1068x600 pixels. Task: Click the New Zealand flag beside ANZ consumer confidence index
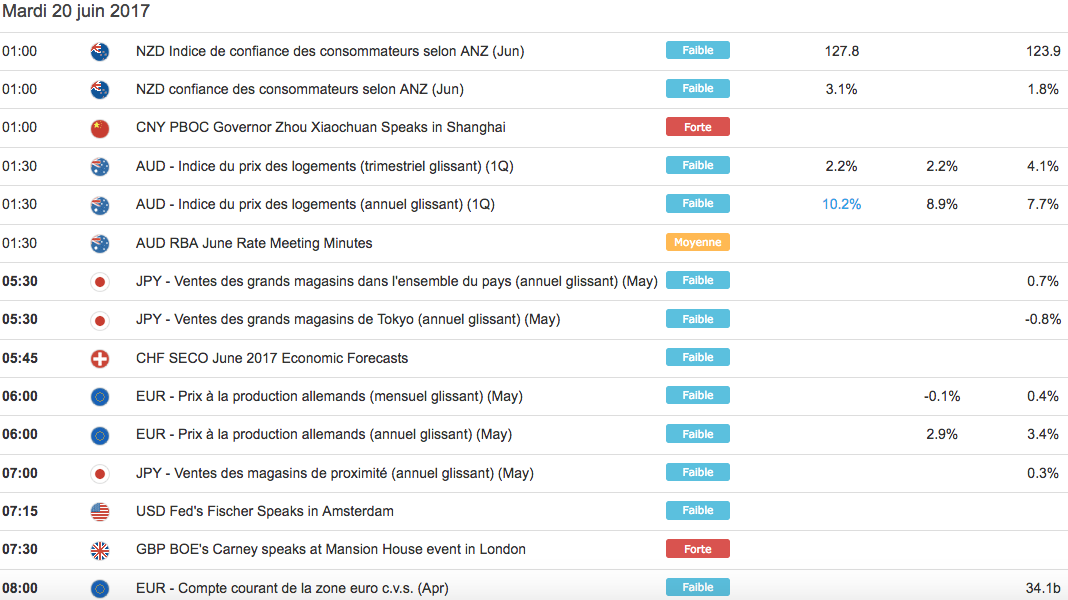tap(99, 51)
